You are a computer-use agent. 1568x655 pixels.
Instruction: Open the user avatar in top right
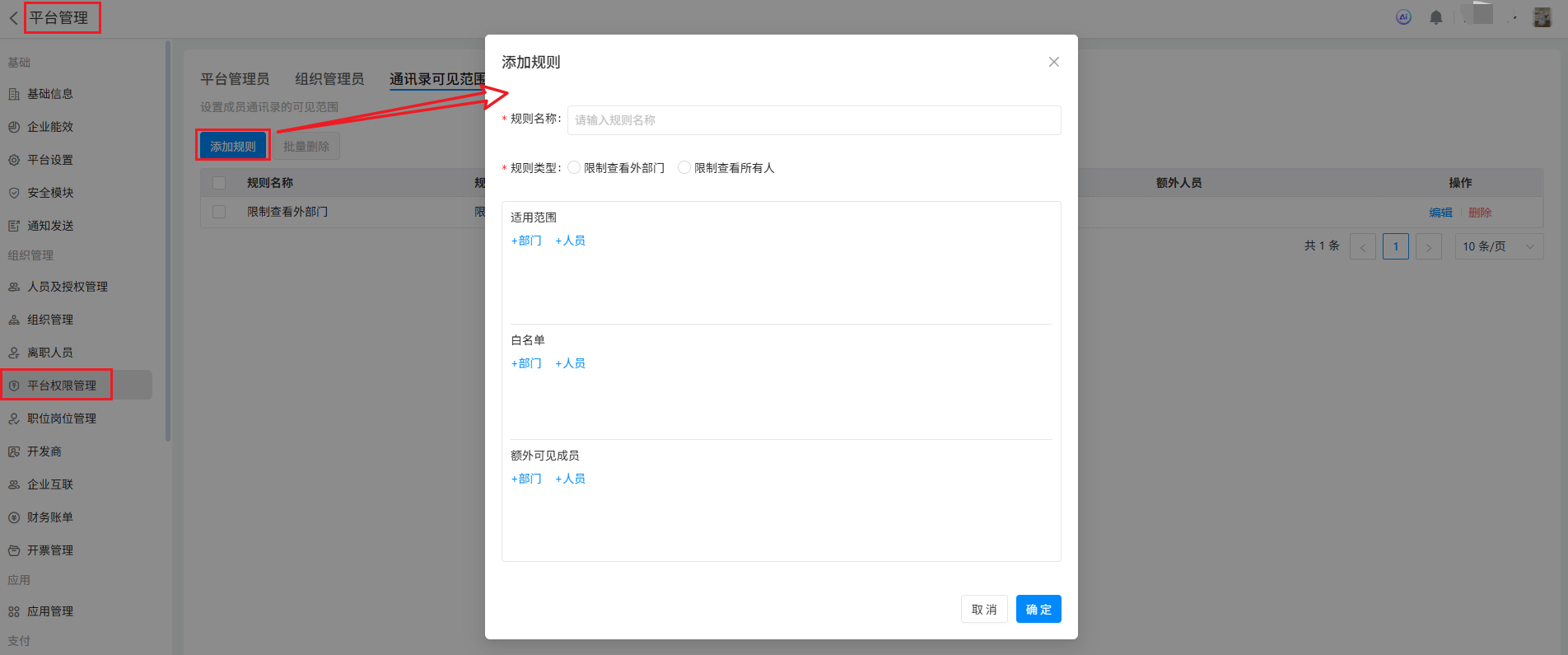(1542, 17)
